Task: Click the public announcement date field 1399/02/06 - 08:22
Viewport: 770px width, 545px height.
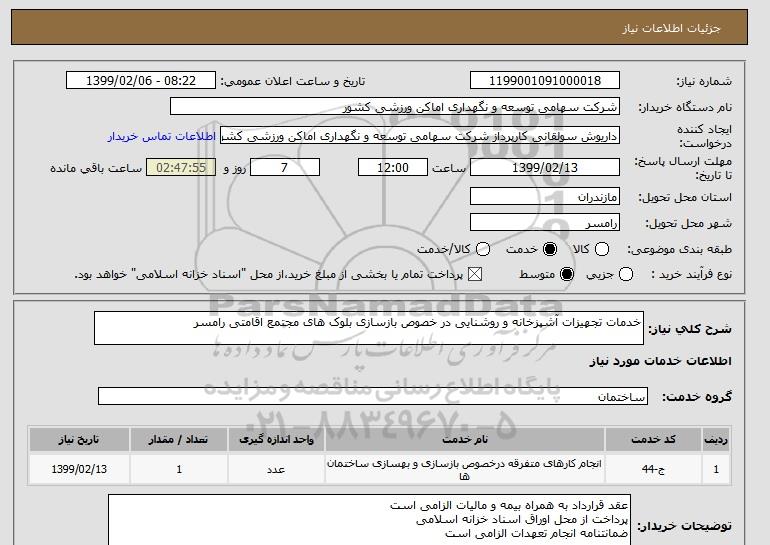Action: (x=141, y=81)
